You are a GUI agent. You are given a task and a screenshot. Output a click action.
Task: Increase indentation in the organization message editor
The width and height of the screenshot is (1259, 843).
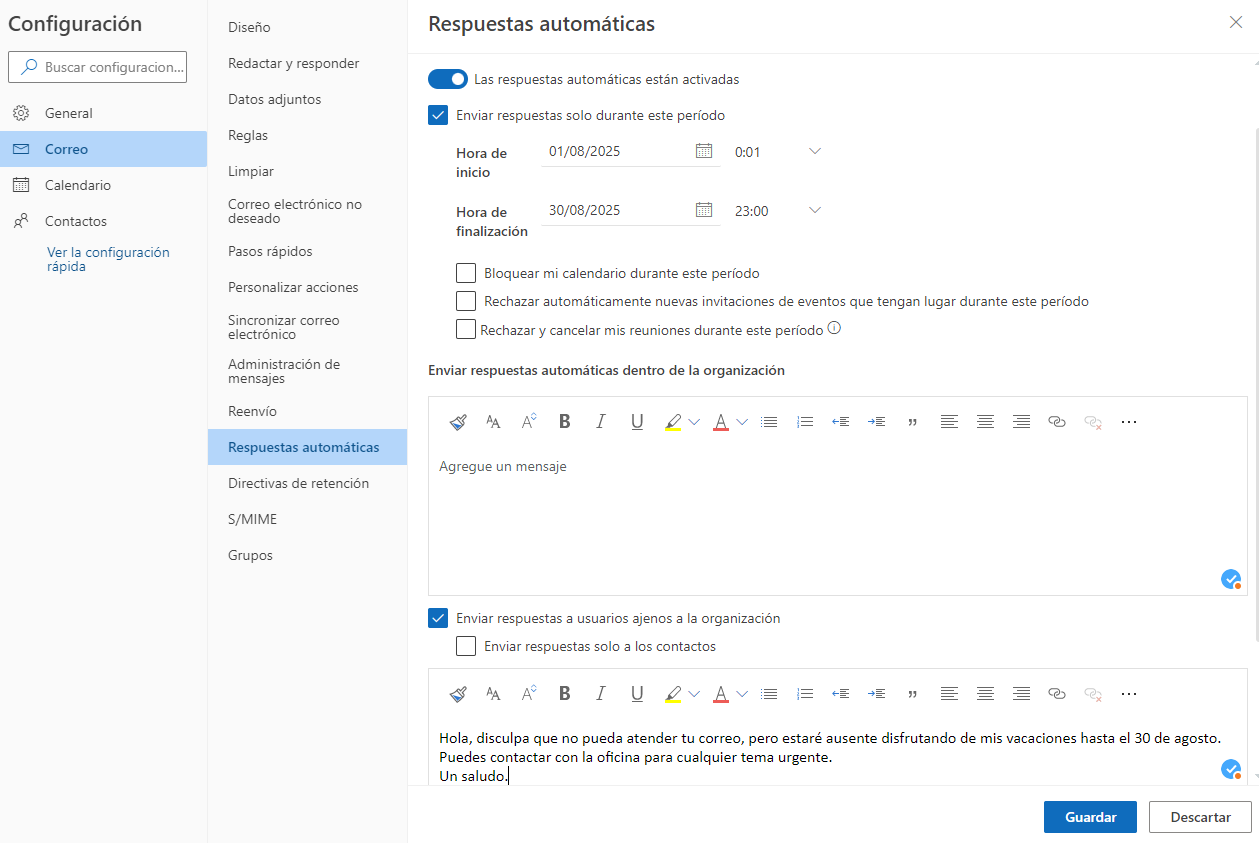(x=876, y=421)
